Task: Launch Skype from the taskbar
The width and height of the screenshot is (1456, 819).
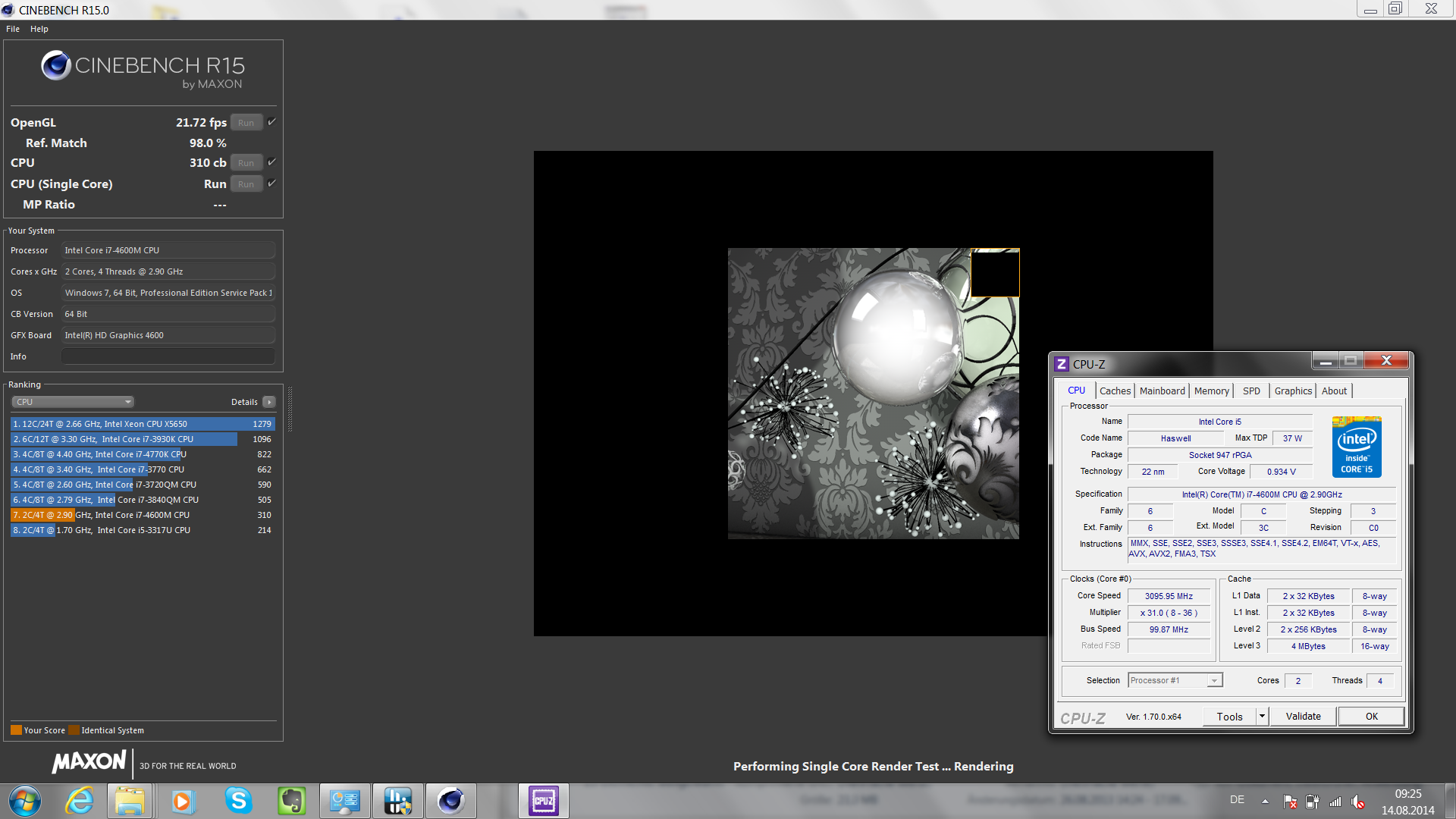Action: (x=238, y=801)
